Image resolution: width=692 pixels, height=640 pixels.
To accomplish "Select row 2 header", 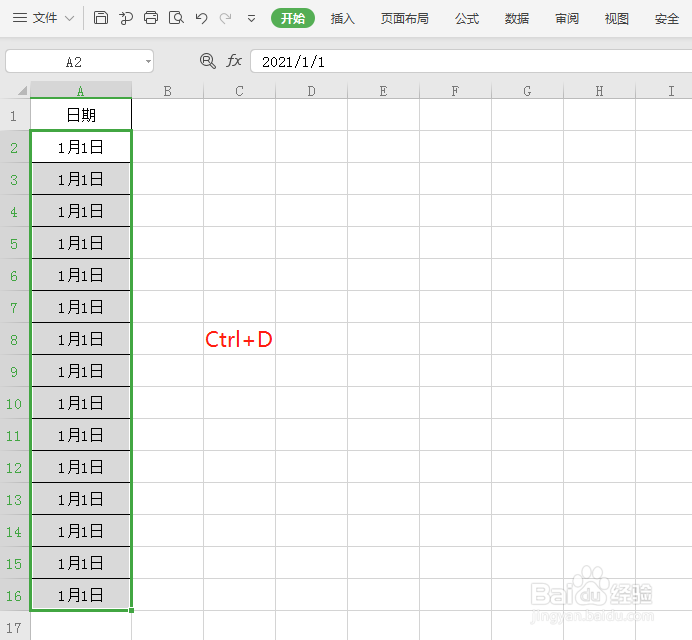I will [14, 147].
